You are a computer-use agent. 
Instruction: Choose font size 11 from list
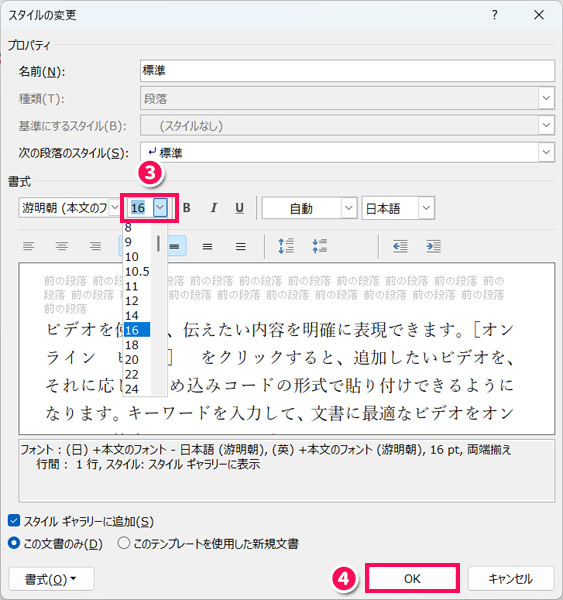click(x=137, y=286)
